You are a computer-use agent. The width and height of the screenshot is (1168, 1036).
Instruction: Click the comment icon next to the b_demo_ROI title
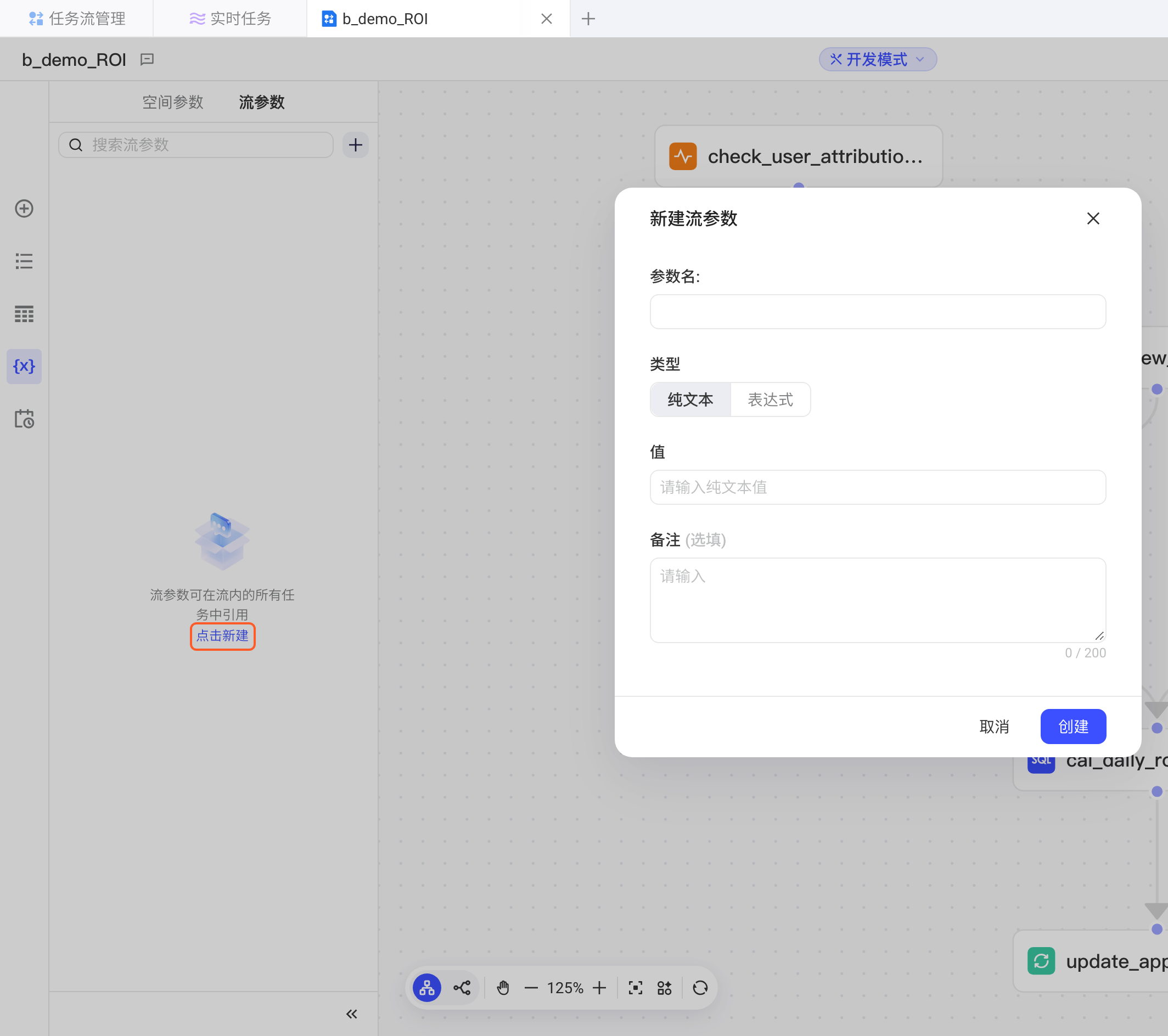(x=147, y=59)
